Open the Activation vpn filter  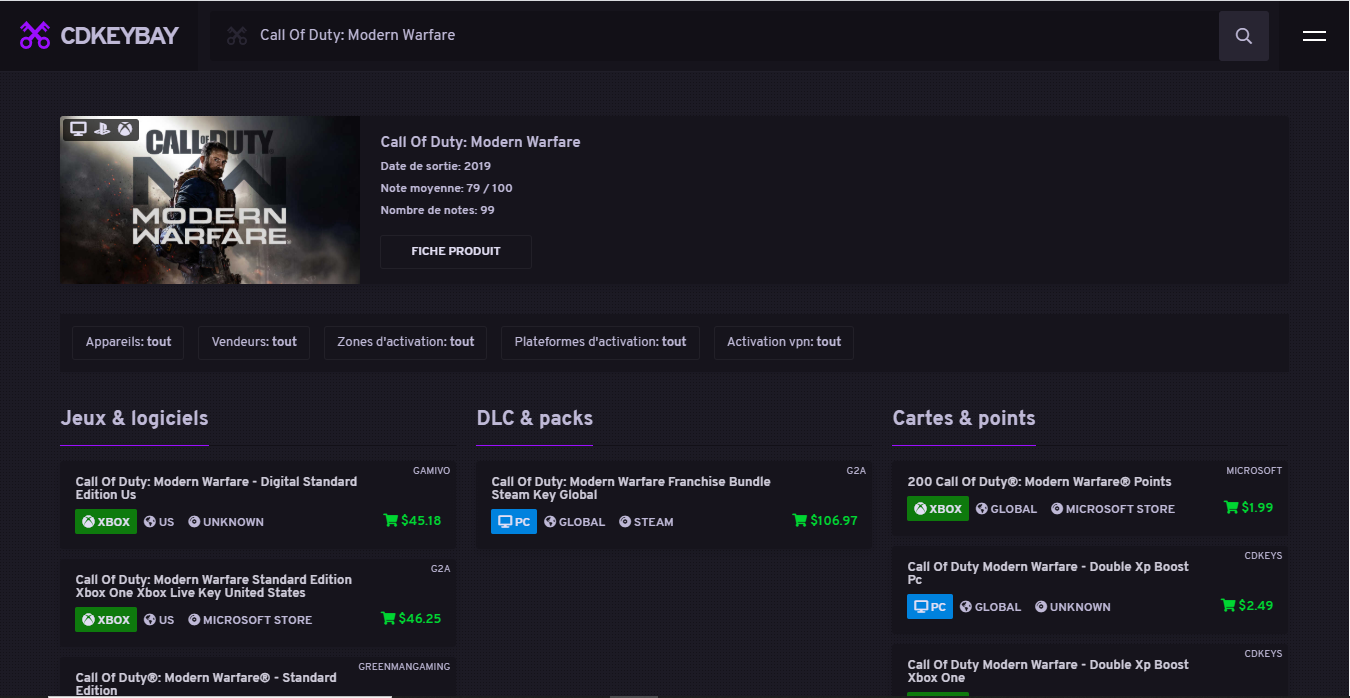click(x=784, y=342)
